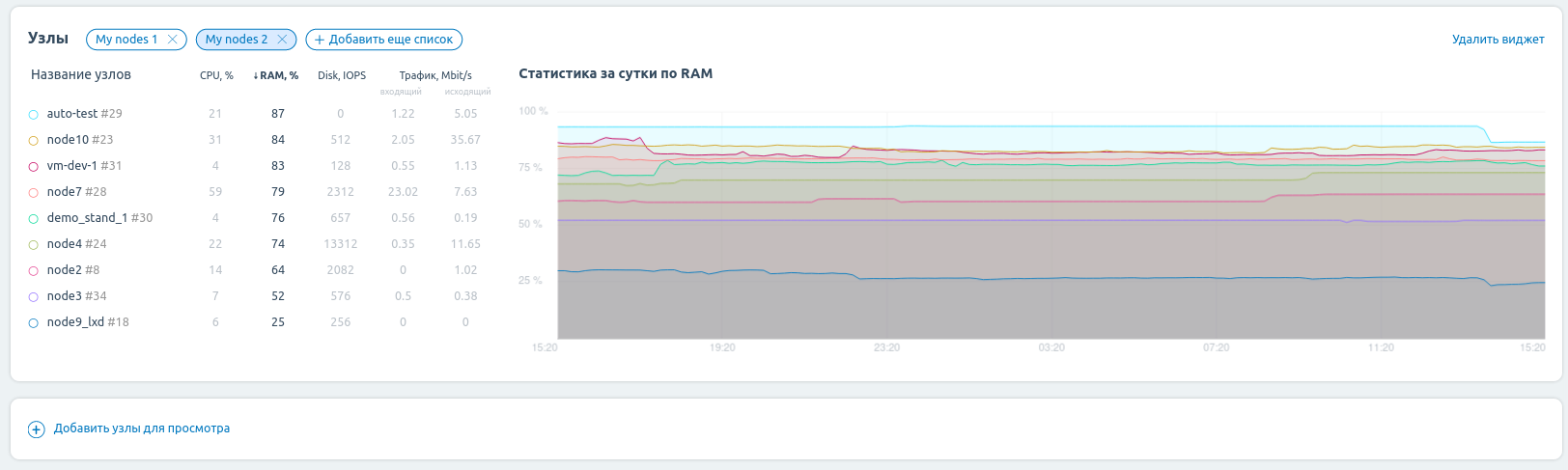Viewport: 1568px width, 470px height.
Task: Click node4 #24 circle icon
Action: (x=33, y=245)
